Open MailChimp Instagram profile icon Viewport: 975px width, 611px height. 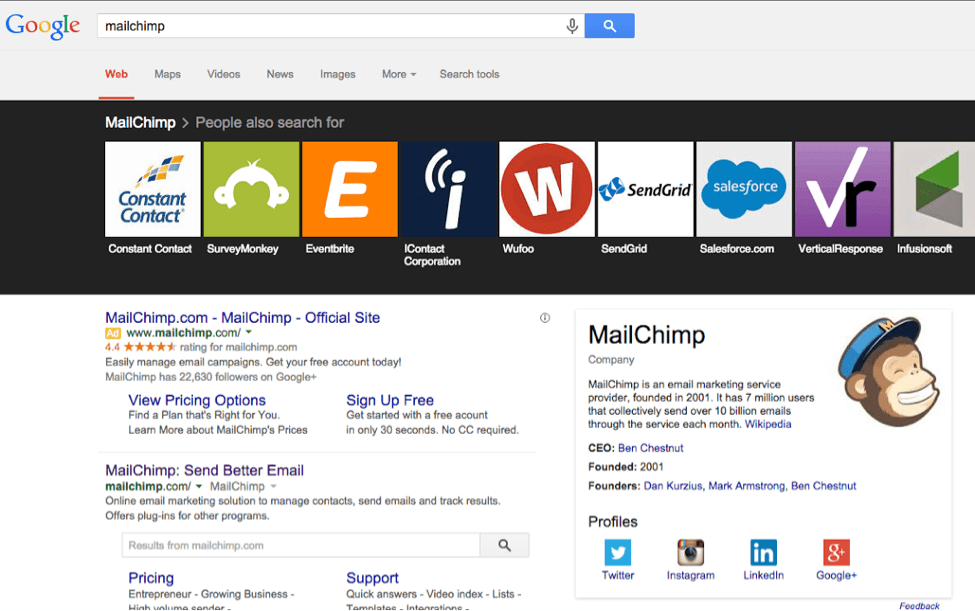690,552
